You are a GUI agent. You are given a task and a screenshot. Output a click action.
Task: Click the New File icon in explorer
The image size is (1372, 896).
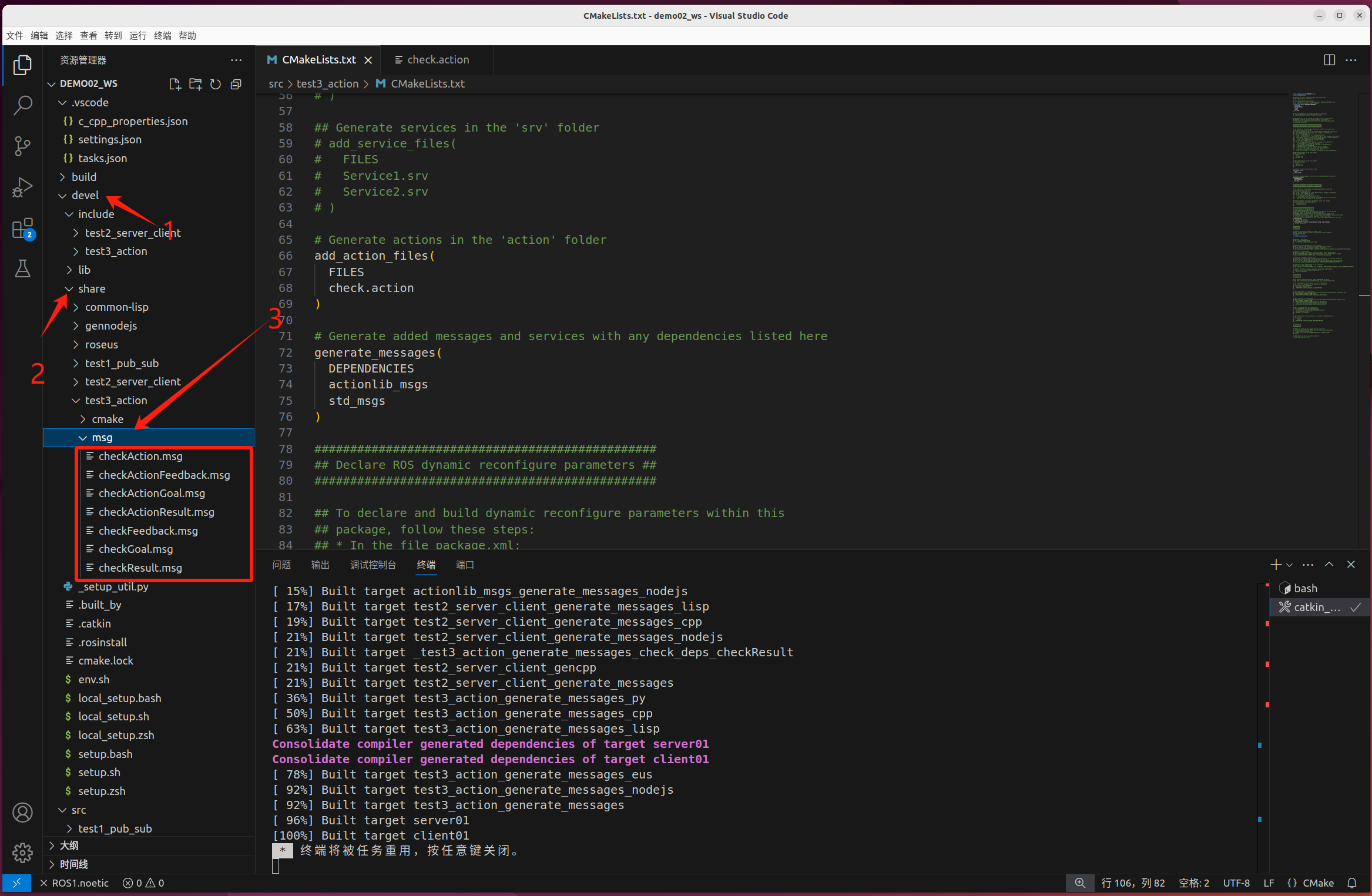pyautogui.click(x=175, y=84)
